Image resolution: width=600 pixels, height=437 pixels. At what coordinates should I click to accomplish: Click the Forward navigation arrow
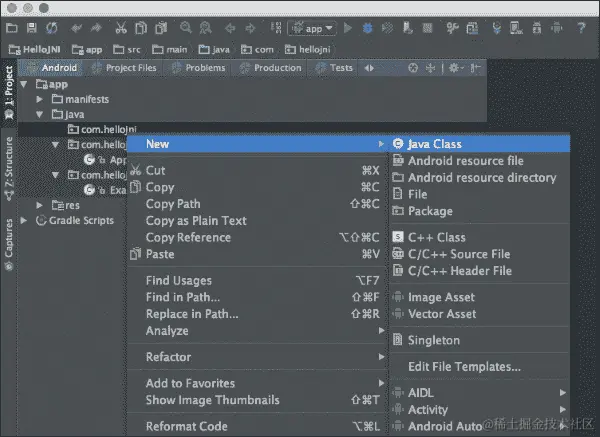click(250, 28)
